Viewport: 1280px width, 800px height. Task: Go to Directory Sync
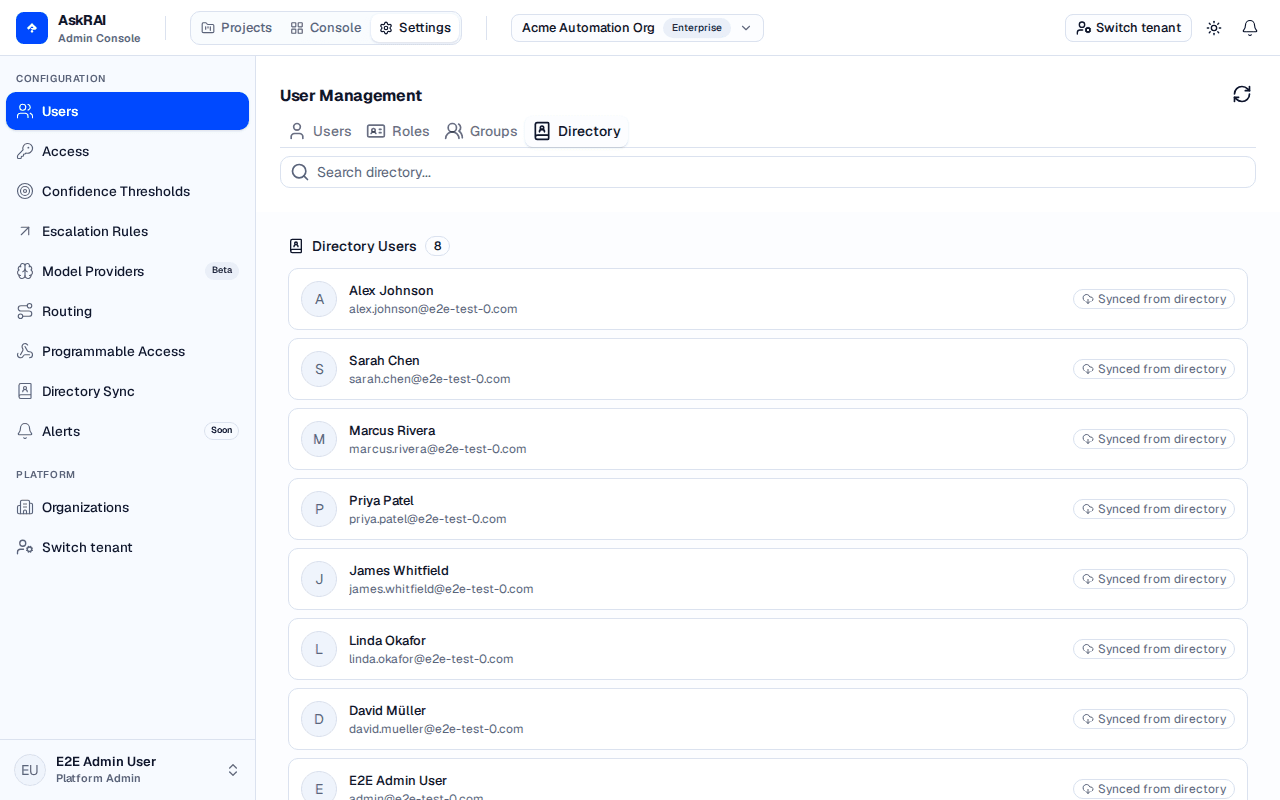pyautogui.click(x=127, y=391)
